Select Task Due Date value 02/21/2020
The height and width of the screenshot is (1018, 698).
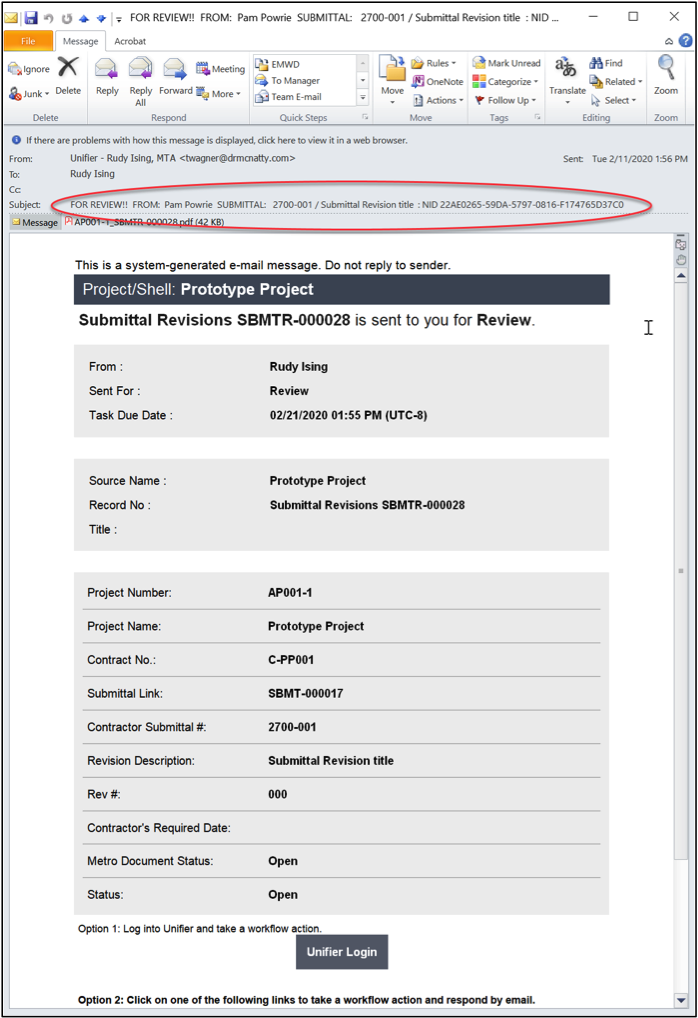coord(348,416)
